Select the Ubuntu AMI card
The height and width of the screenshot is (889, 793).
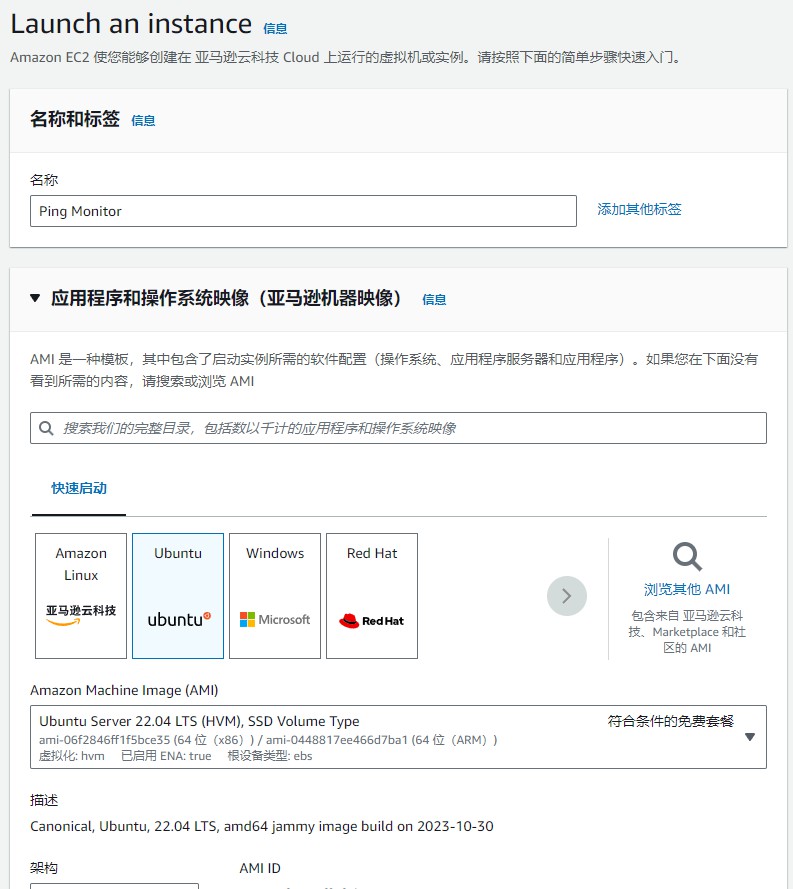(x=178, y=596)
